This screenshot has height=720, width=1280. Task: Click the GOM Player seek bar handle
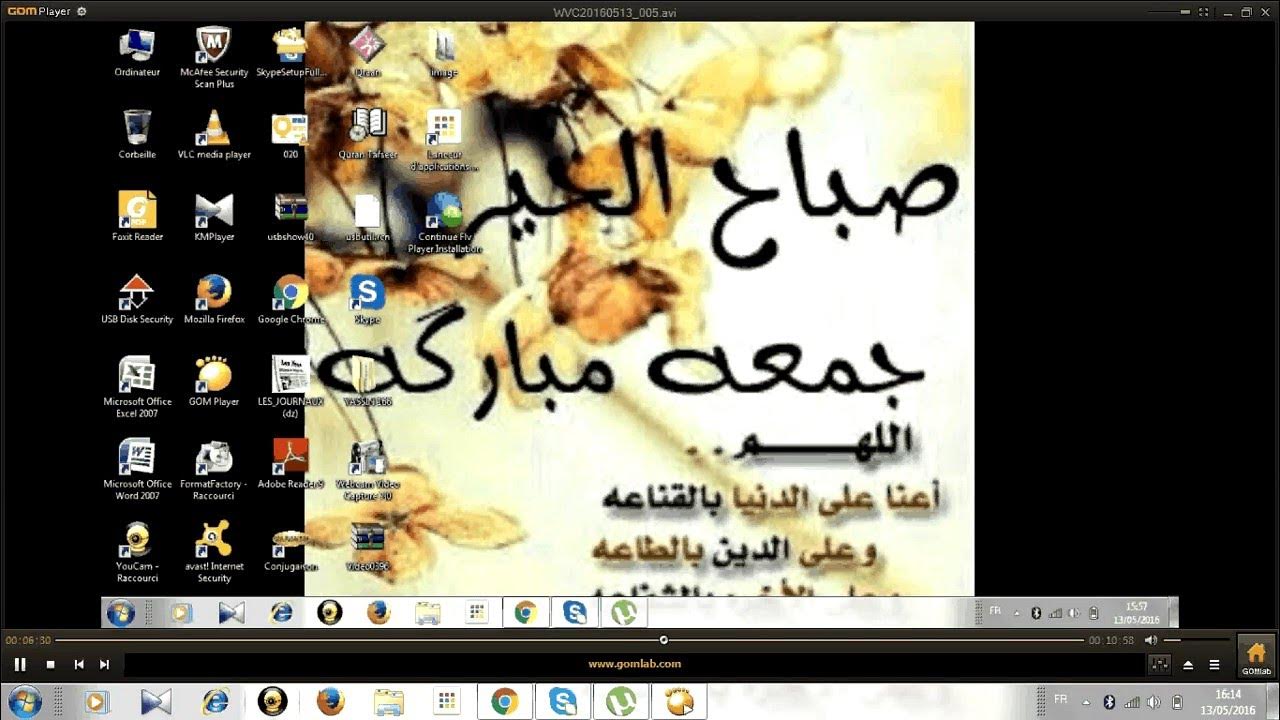[x=663, y=640]
